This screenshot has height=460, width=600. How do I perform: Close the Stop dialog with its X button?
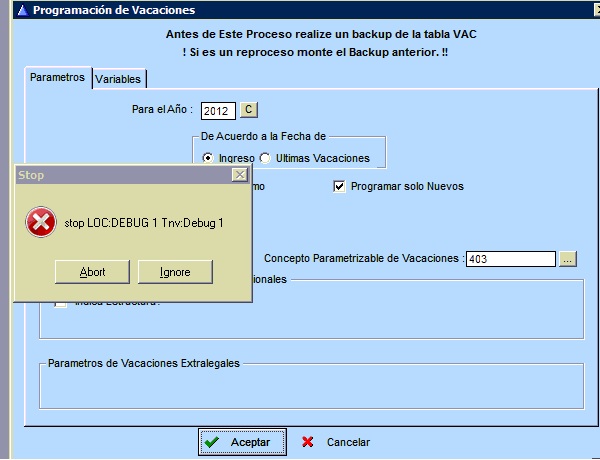(239, 175)
